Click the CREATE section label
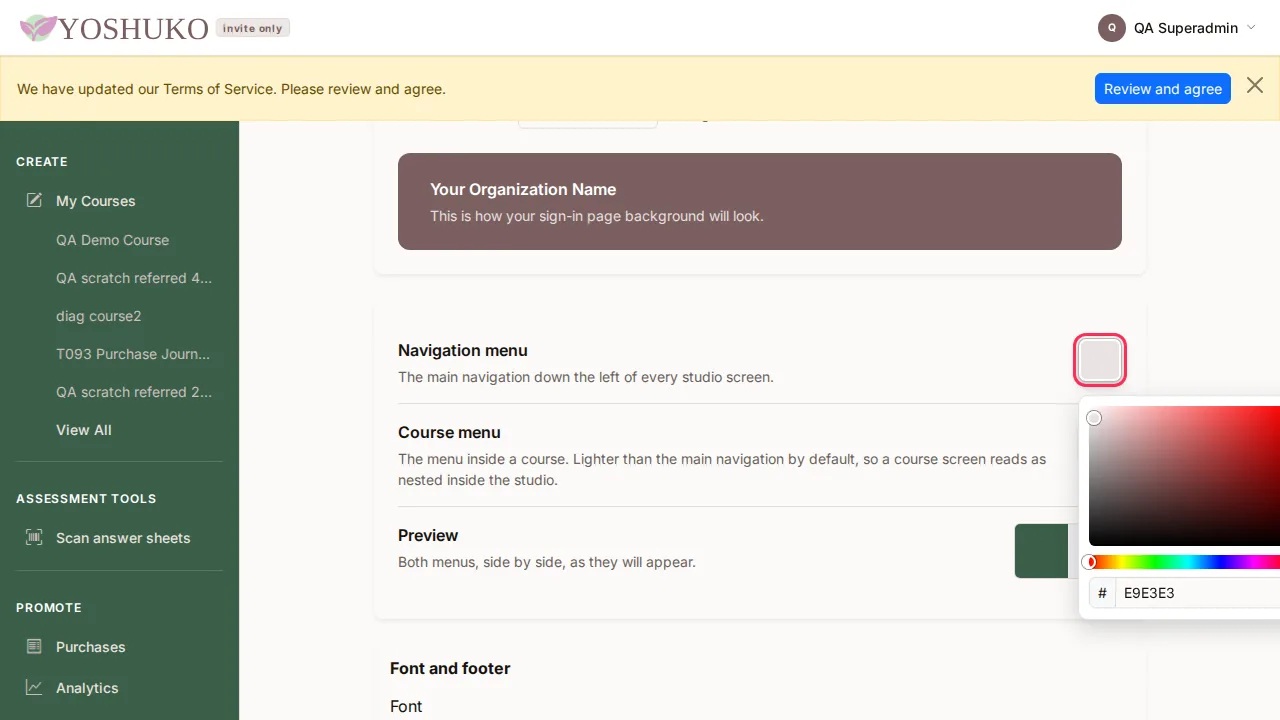This screenshot has width=1280, height=720. [42, 161]
